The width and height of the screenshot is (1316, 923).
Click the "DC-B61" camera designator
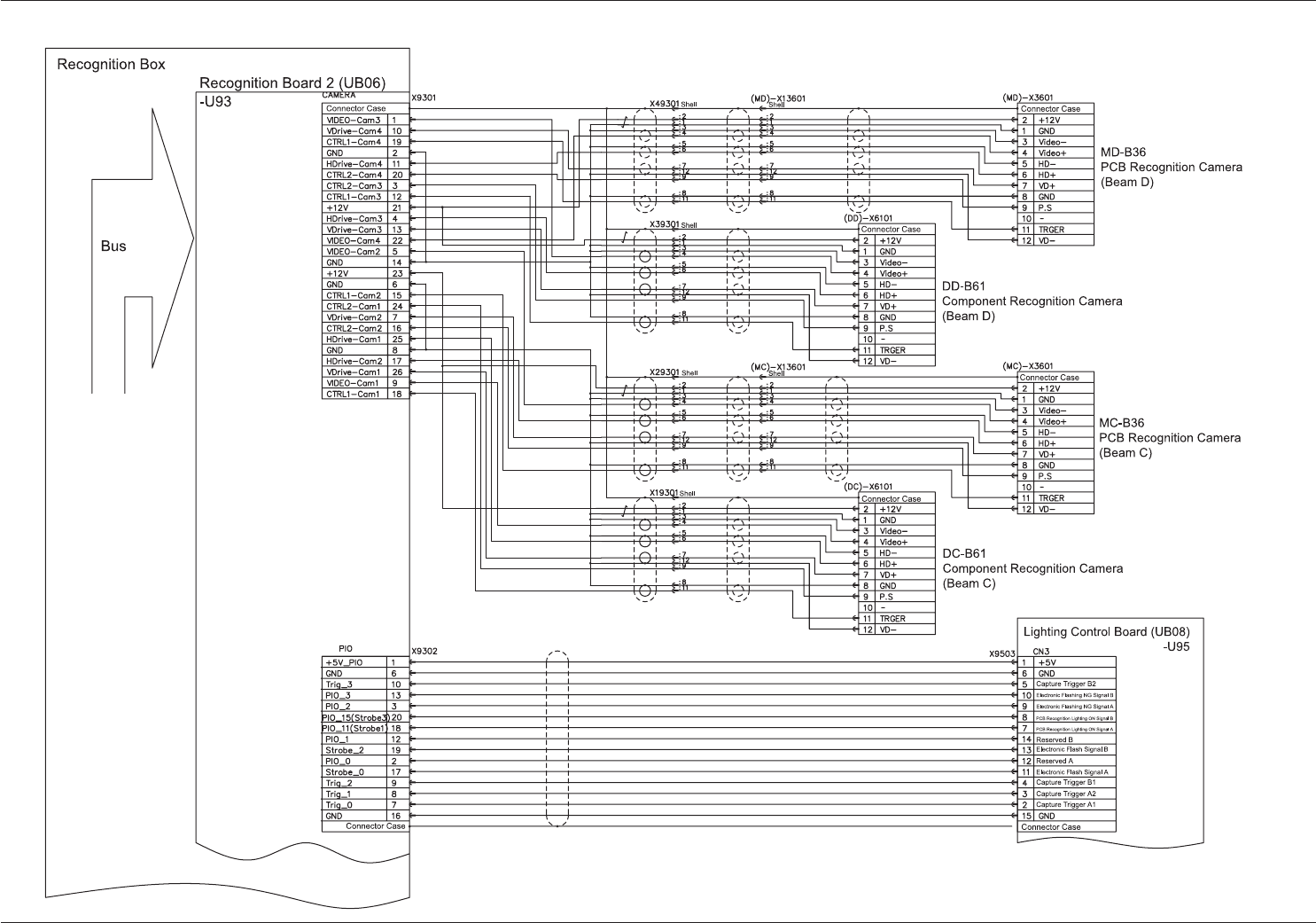(x=964, y=554)
